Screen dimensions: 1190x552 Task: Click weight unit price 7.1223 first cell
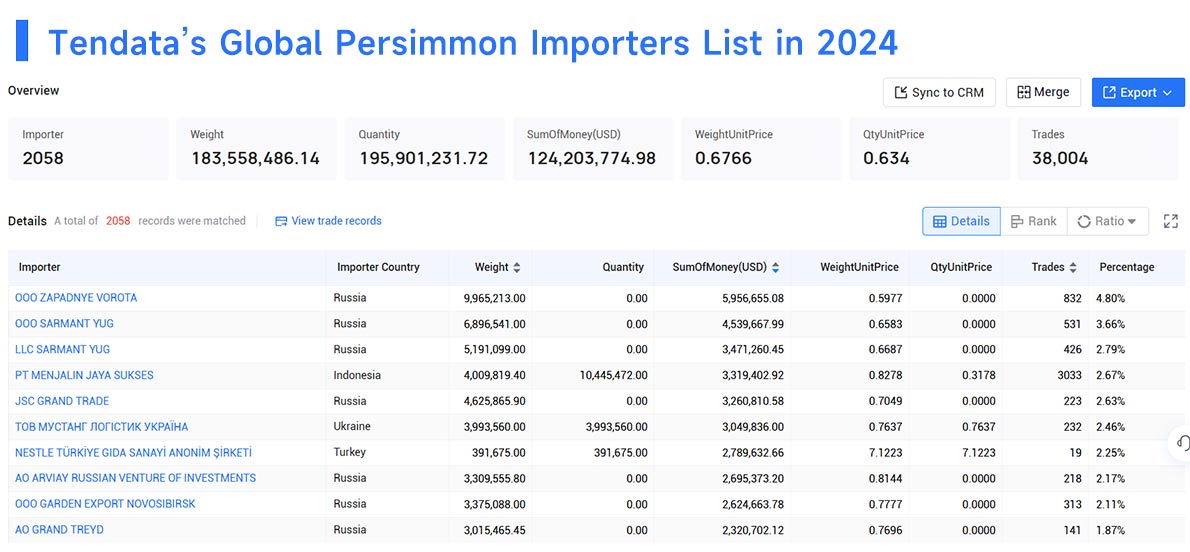tap(886, 453)
